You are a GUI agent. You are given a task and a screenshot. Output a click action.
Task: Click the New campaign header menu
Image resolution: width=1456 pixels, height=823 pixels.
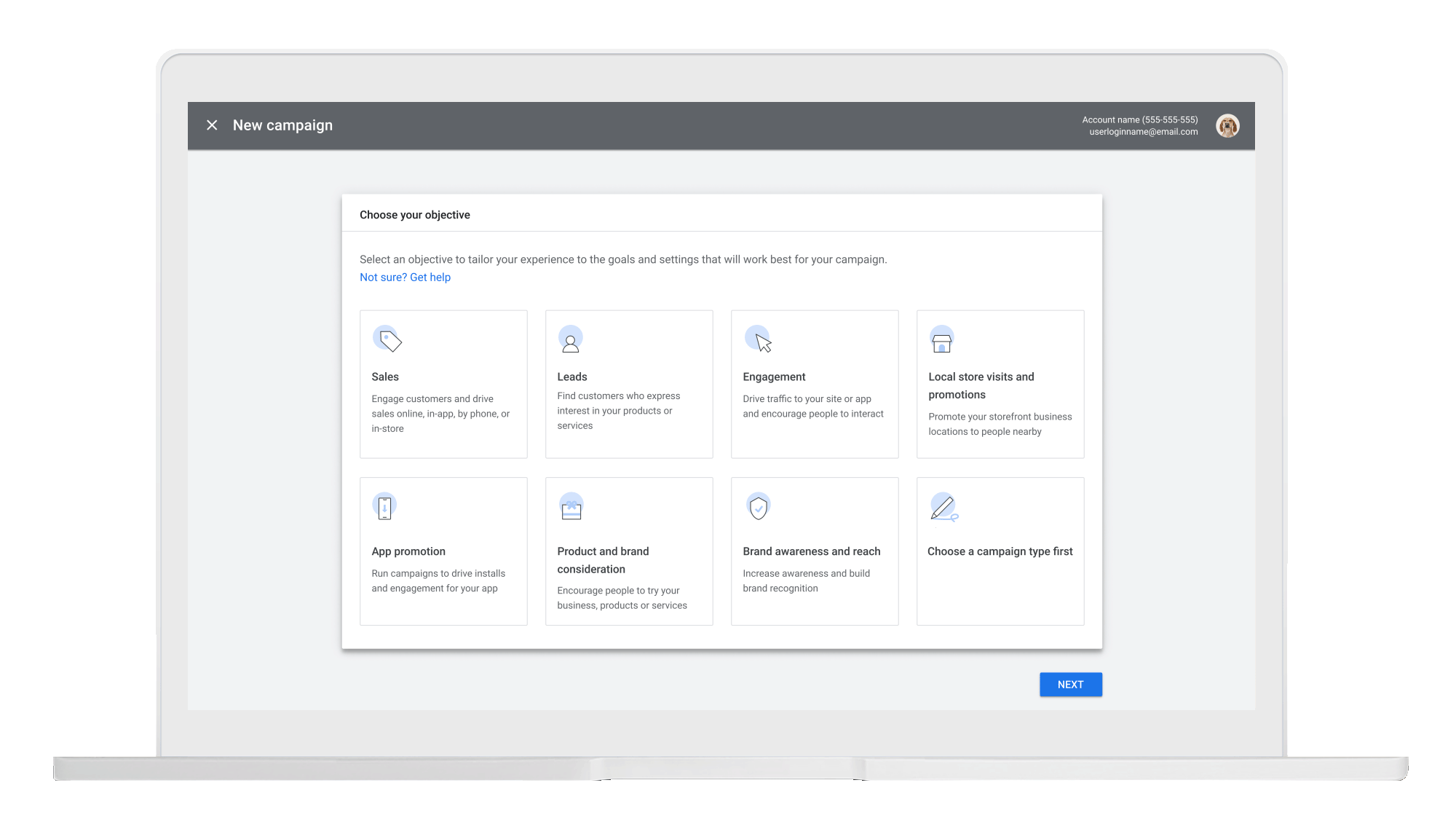coord(283,125)
